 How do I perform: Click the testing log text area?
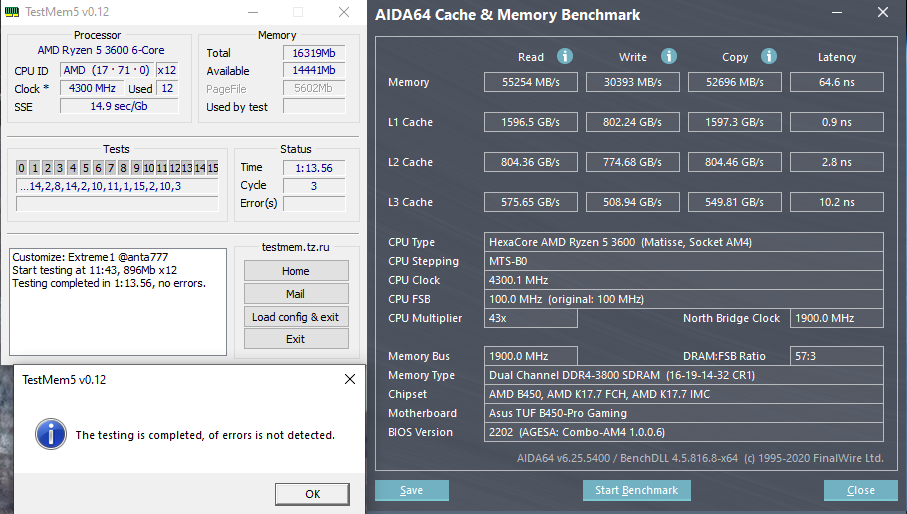point(118,302)
